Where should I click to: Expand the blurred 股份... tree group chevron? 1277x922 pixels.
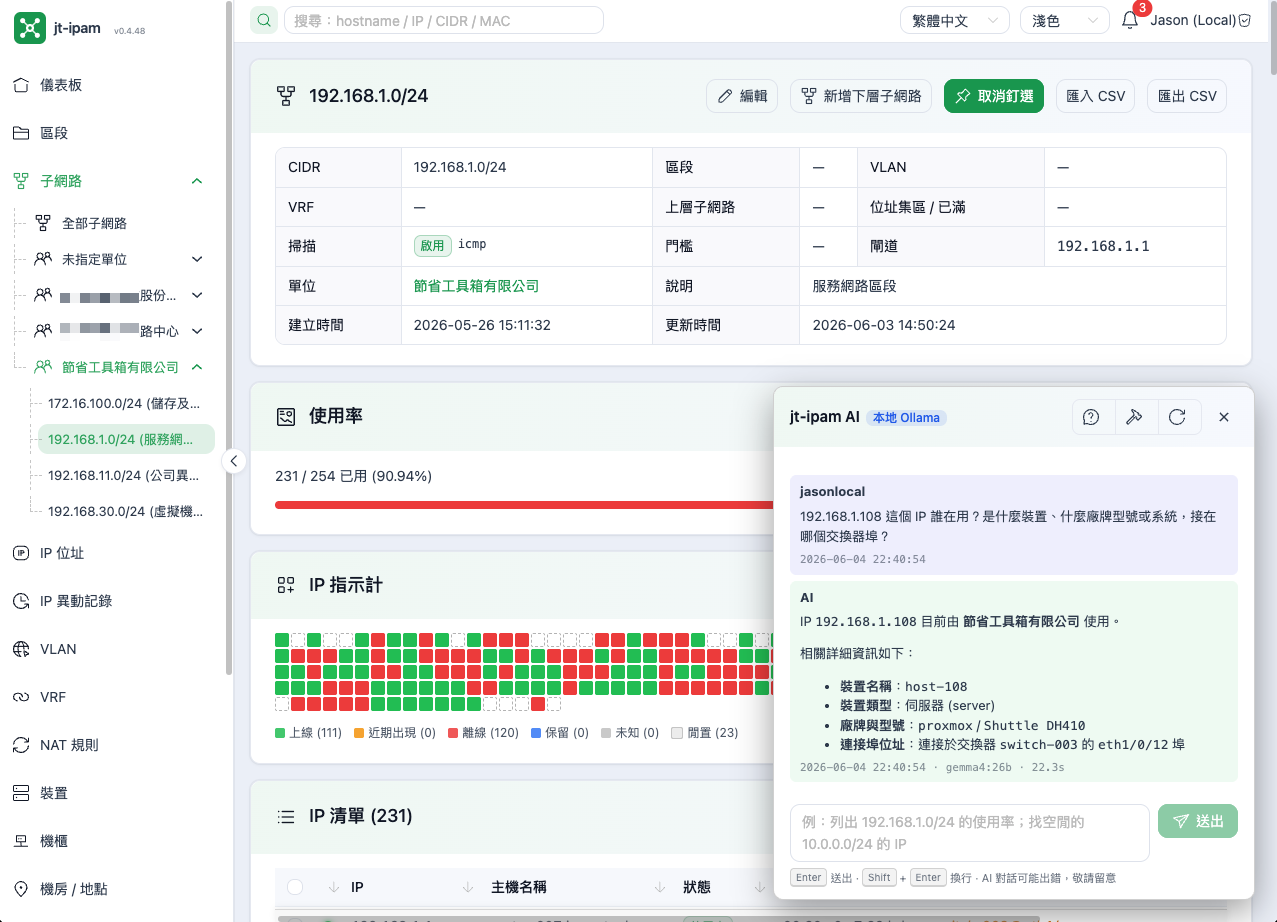[197, 295]
